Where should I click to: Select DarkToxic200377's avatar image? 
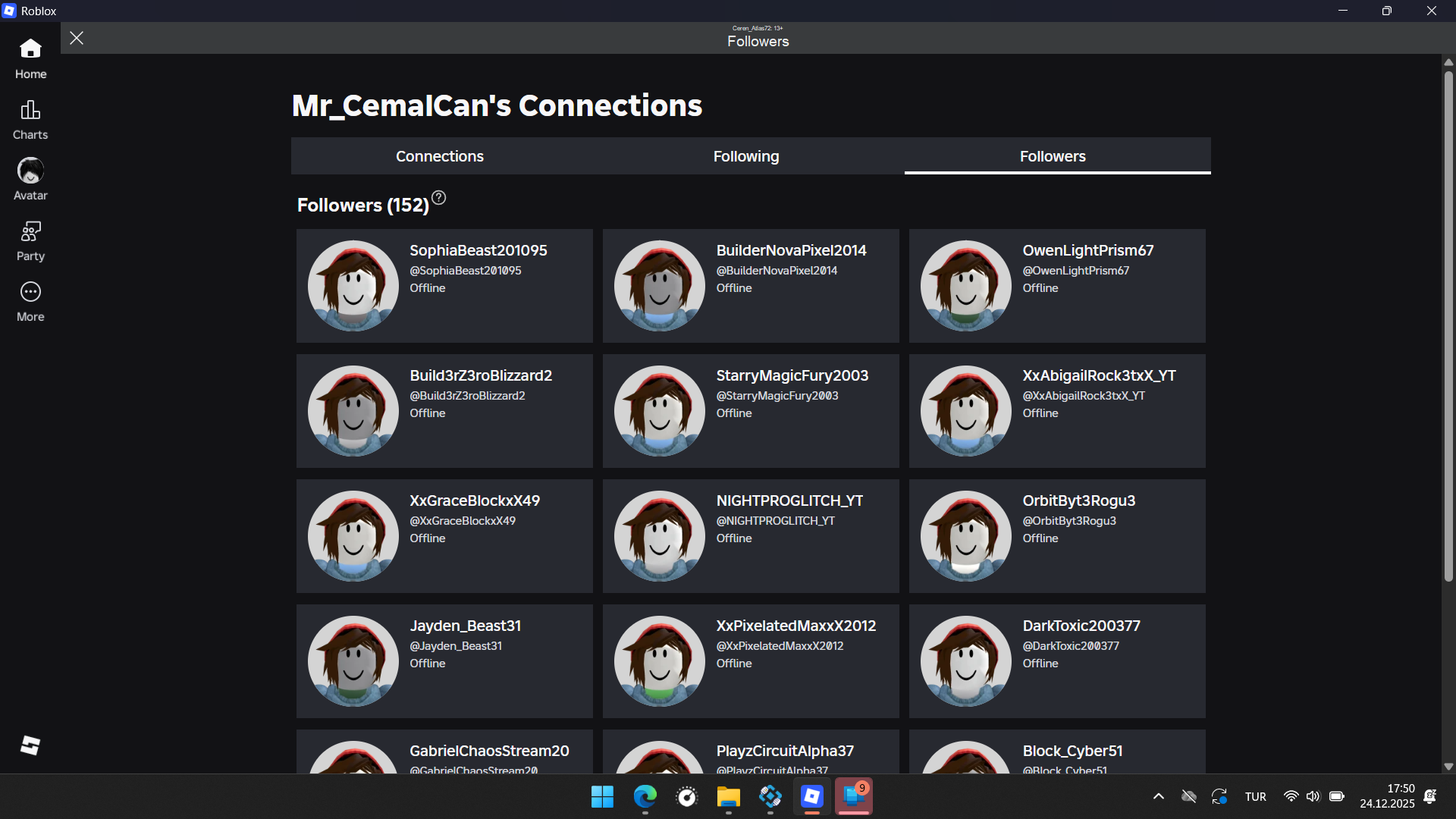click(966, 661)
